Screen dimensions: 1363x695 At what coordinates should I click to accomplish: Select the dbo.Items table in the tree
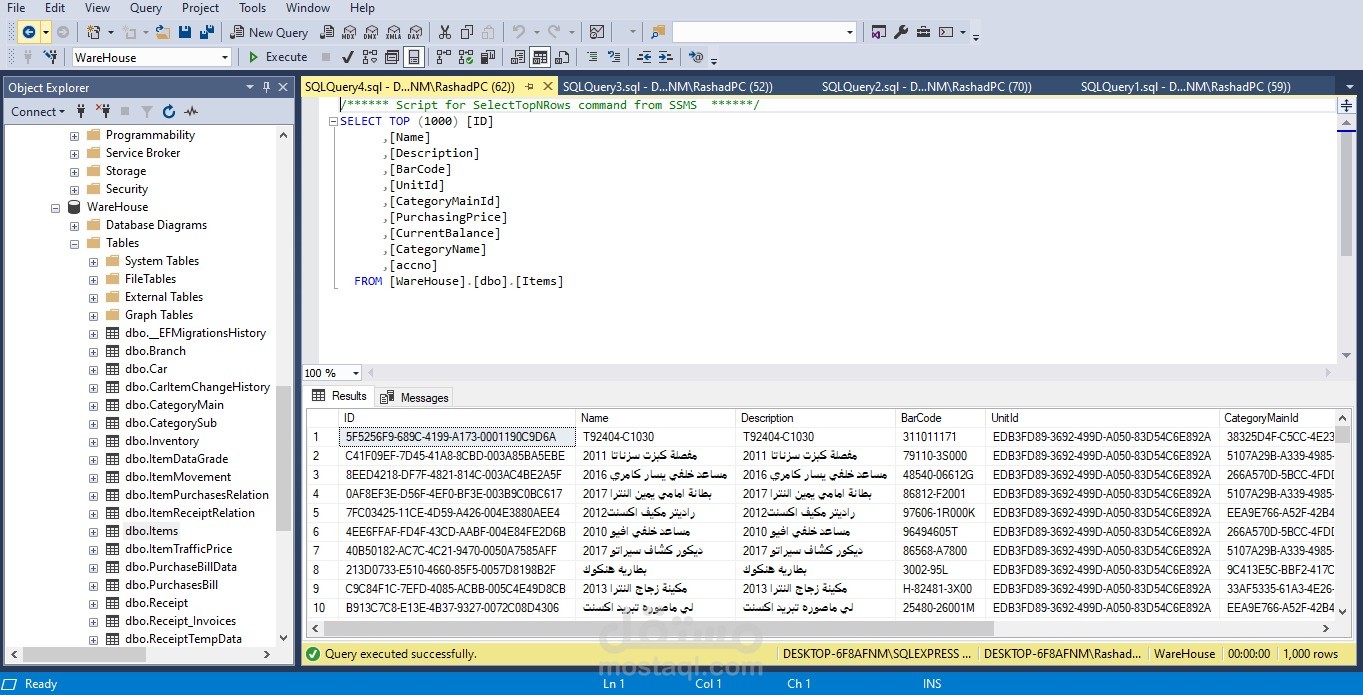pos(151,531)
